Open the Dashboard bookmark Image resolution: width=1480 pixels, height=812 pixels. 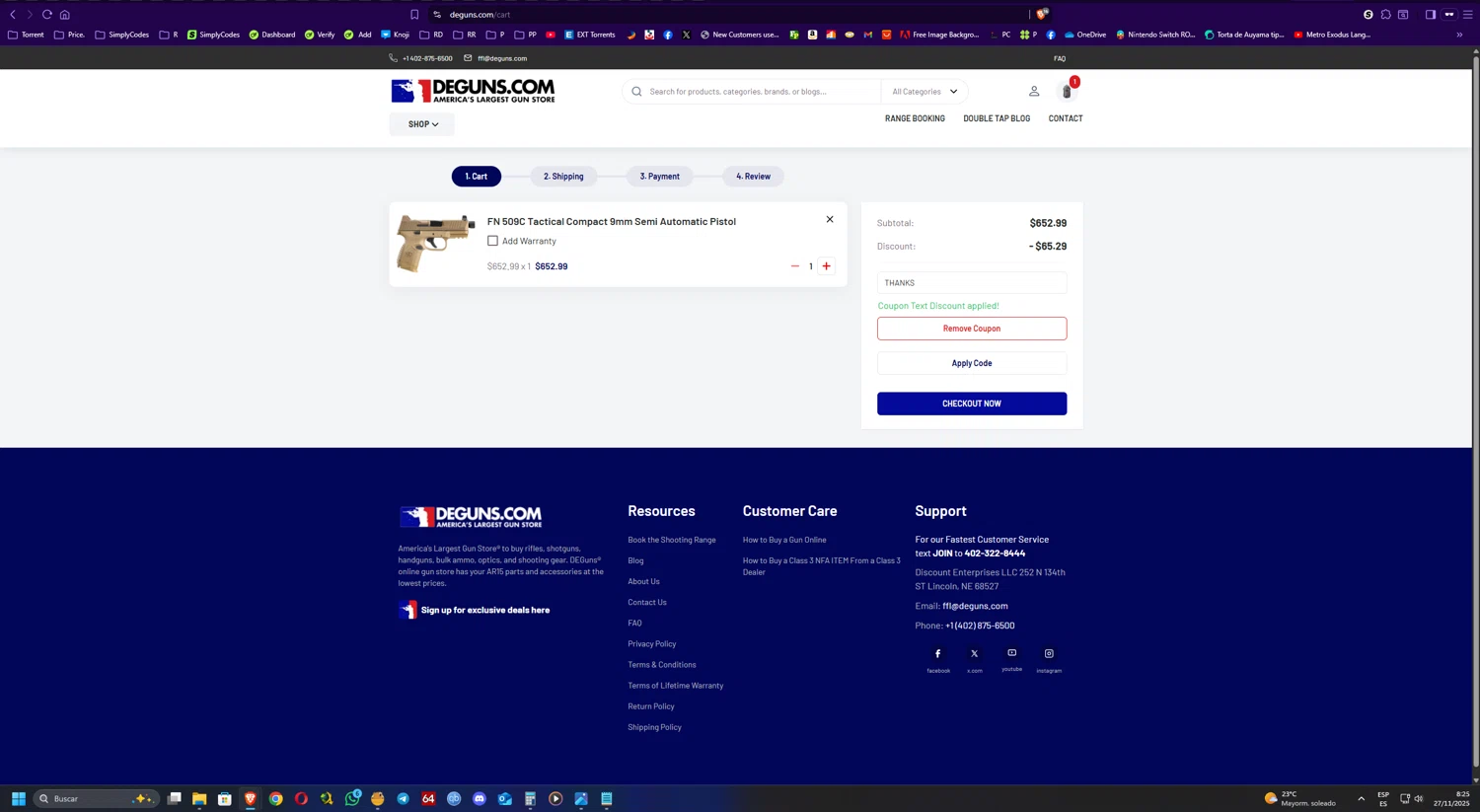271,35
